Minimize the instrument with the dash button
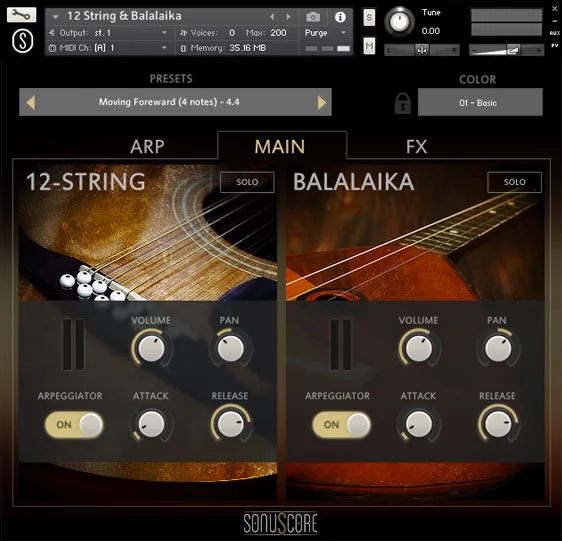Viewport: 562px width, 541px height. click(x=555, y=21)
